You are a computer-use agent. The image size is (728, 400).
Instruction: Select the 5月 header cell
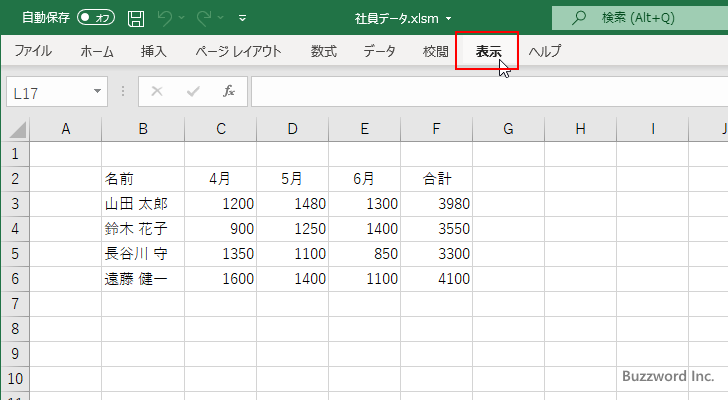tap(292, 179)
